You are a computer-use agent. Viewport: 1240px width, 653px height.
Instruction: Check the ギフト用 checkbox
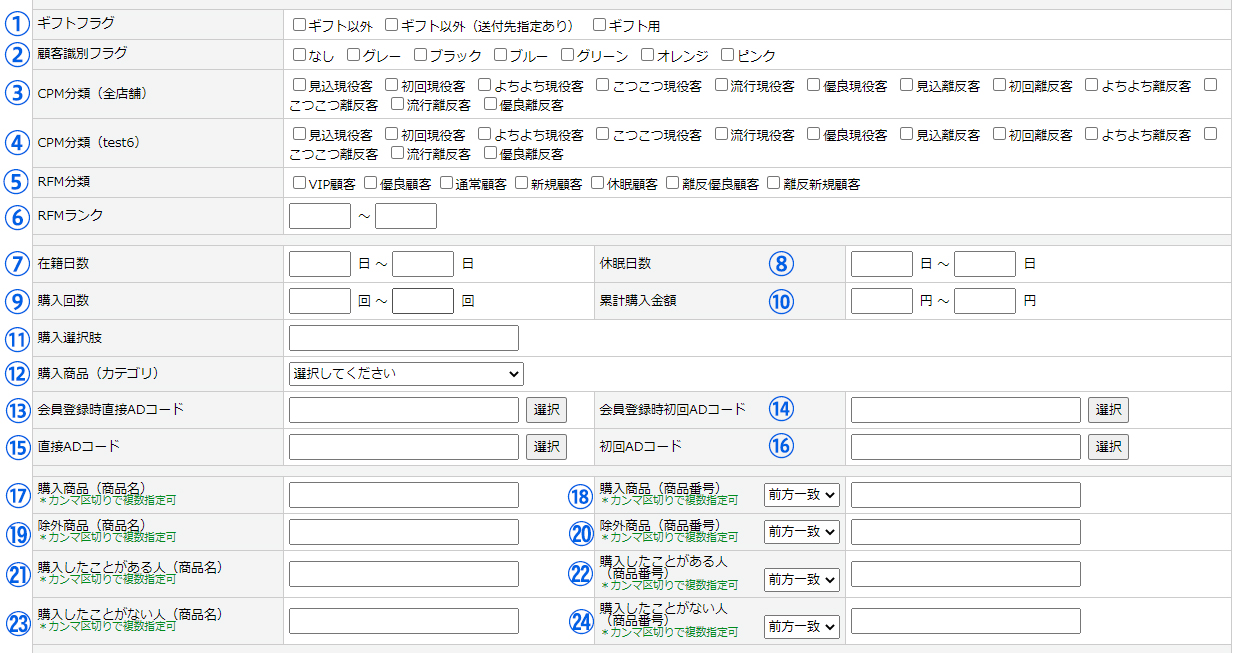(x=600, y=25)
